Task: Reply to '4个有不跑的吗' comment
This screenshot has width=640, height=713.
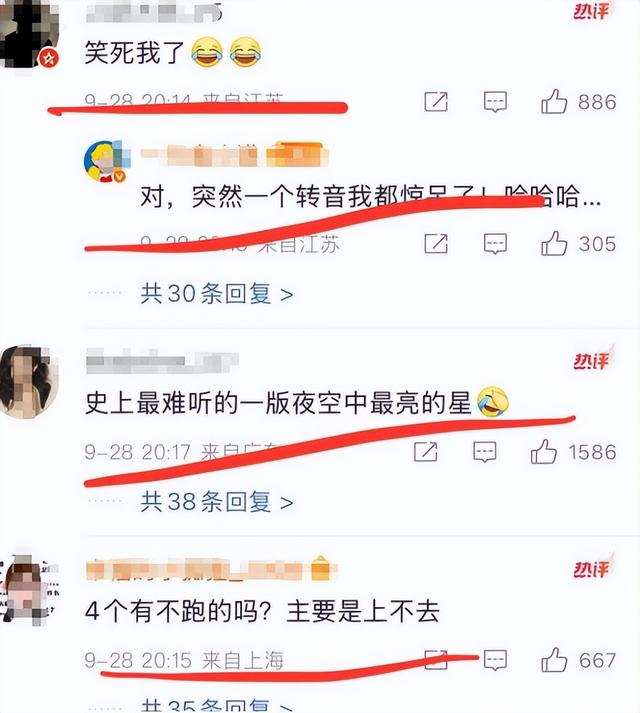Action: click(495, 660)
